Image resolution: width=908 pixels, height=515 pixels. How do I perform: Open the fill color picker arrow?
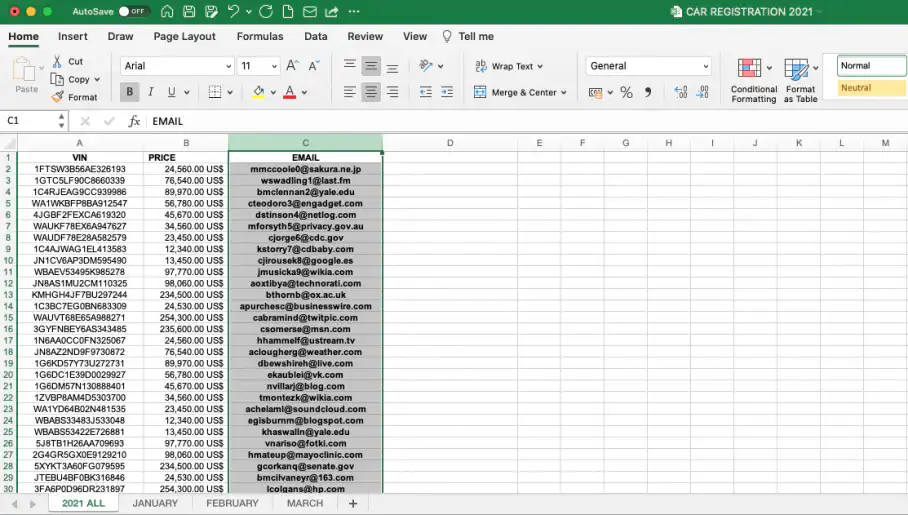(x=273, y=92)
